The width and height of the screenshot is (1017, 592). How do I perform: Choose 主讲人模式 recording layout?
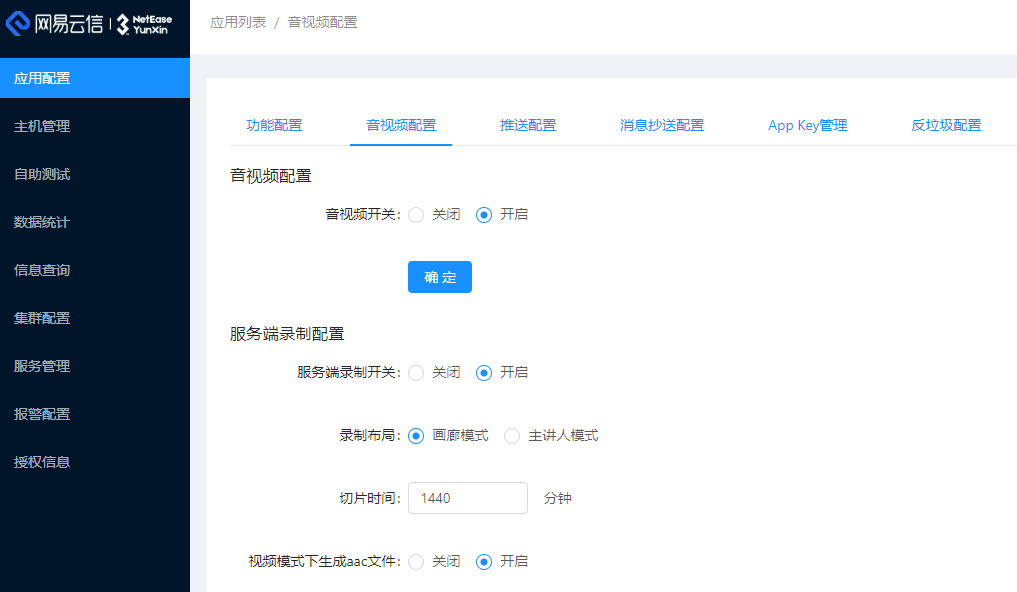513,436
